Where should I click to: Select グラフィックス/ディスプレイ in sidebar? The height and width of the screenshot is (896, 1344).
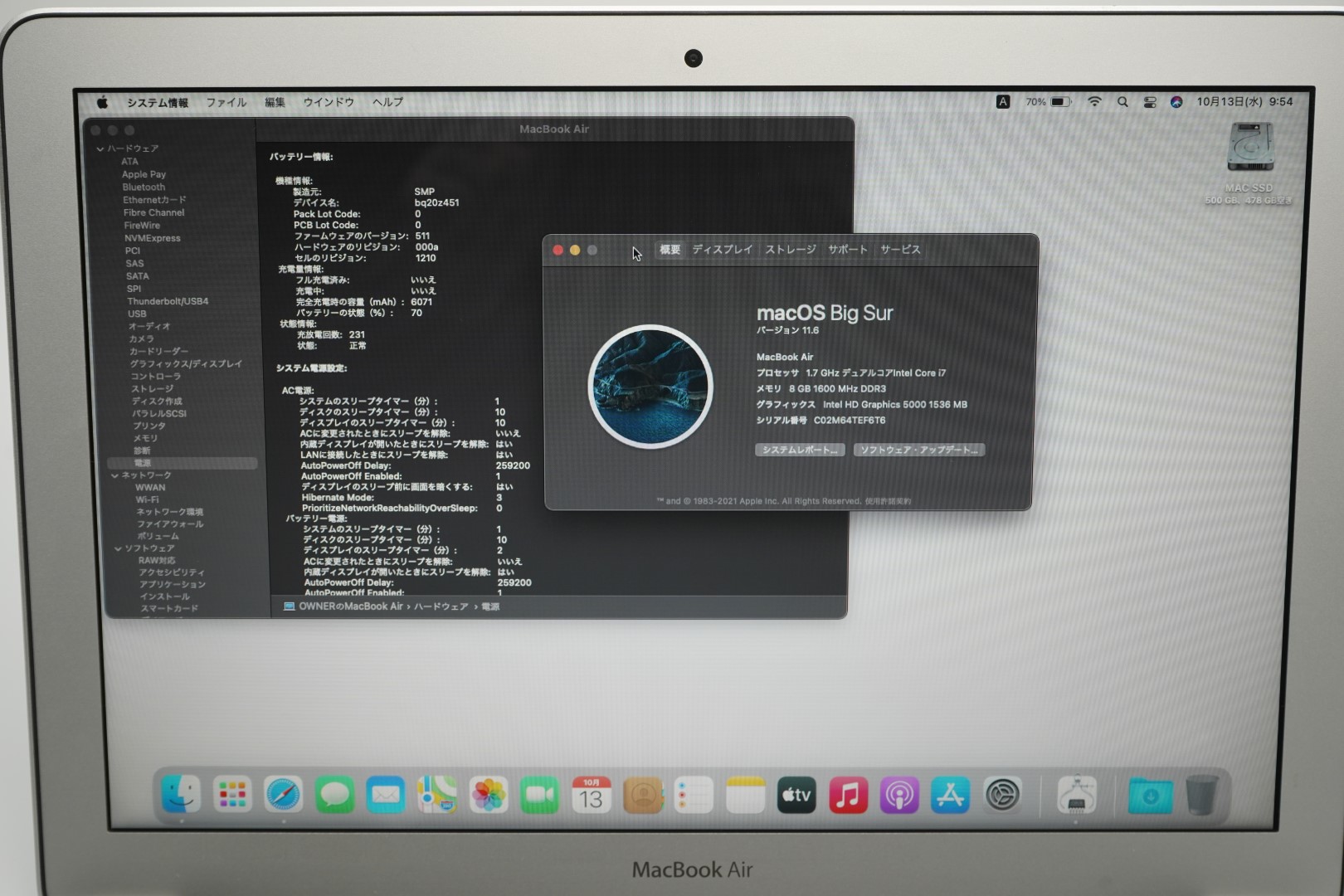[186, 364]
